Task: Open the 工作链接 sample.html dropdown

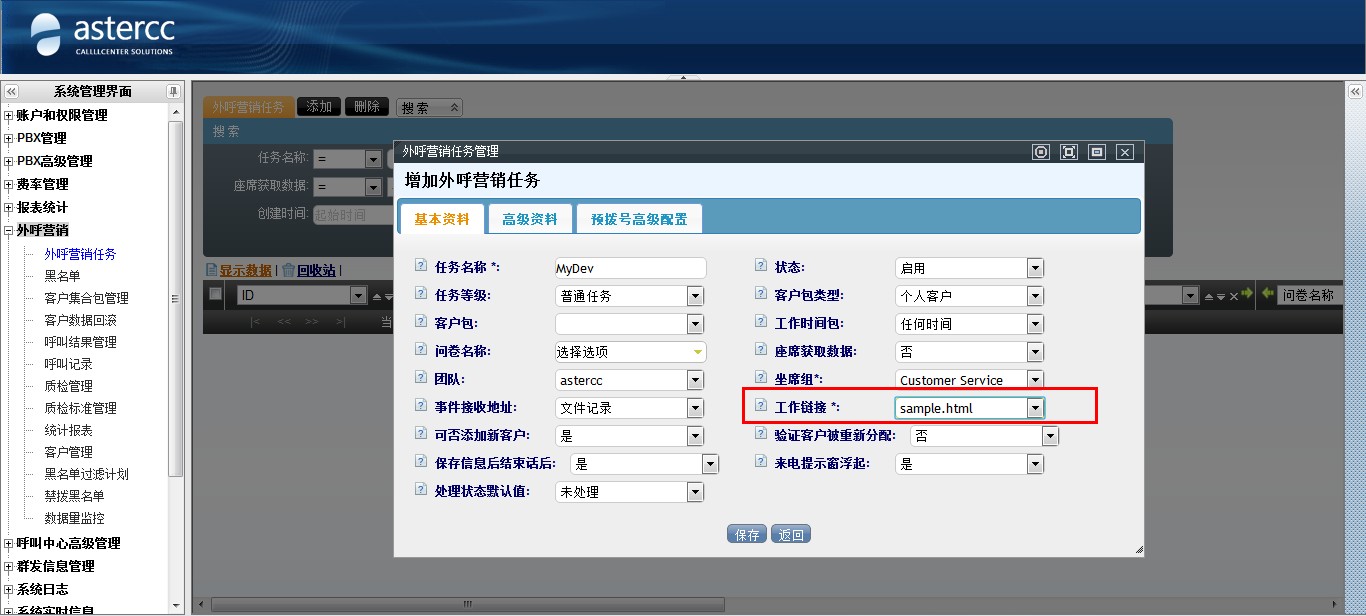Action: [x=1035, y=408]
